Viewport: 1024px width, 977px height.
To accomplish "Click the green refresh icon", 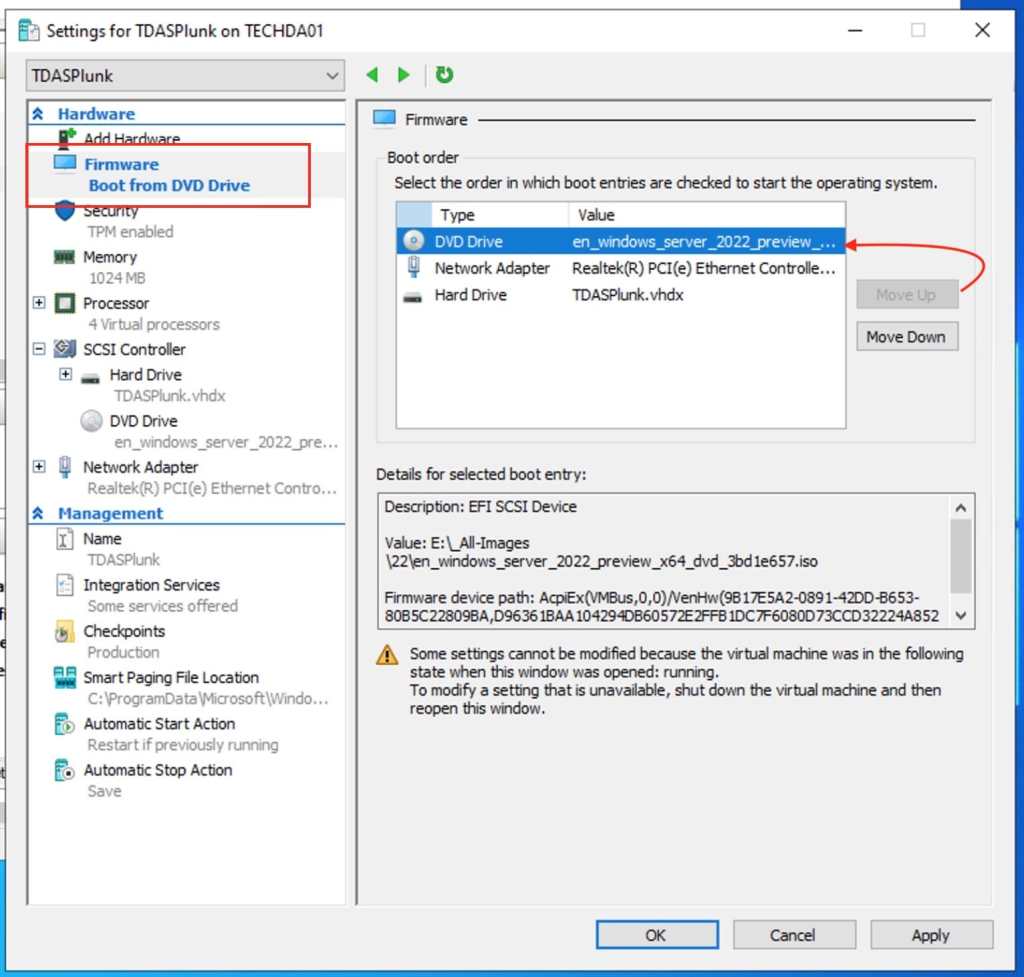I will pos(445,75).
